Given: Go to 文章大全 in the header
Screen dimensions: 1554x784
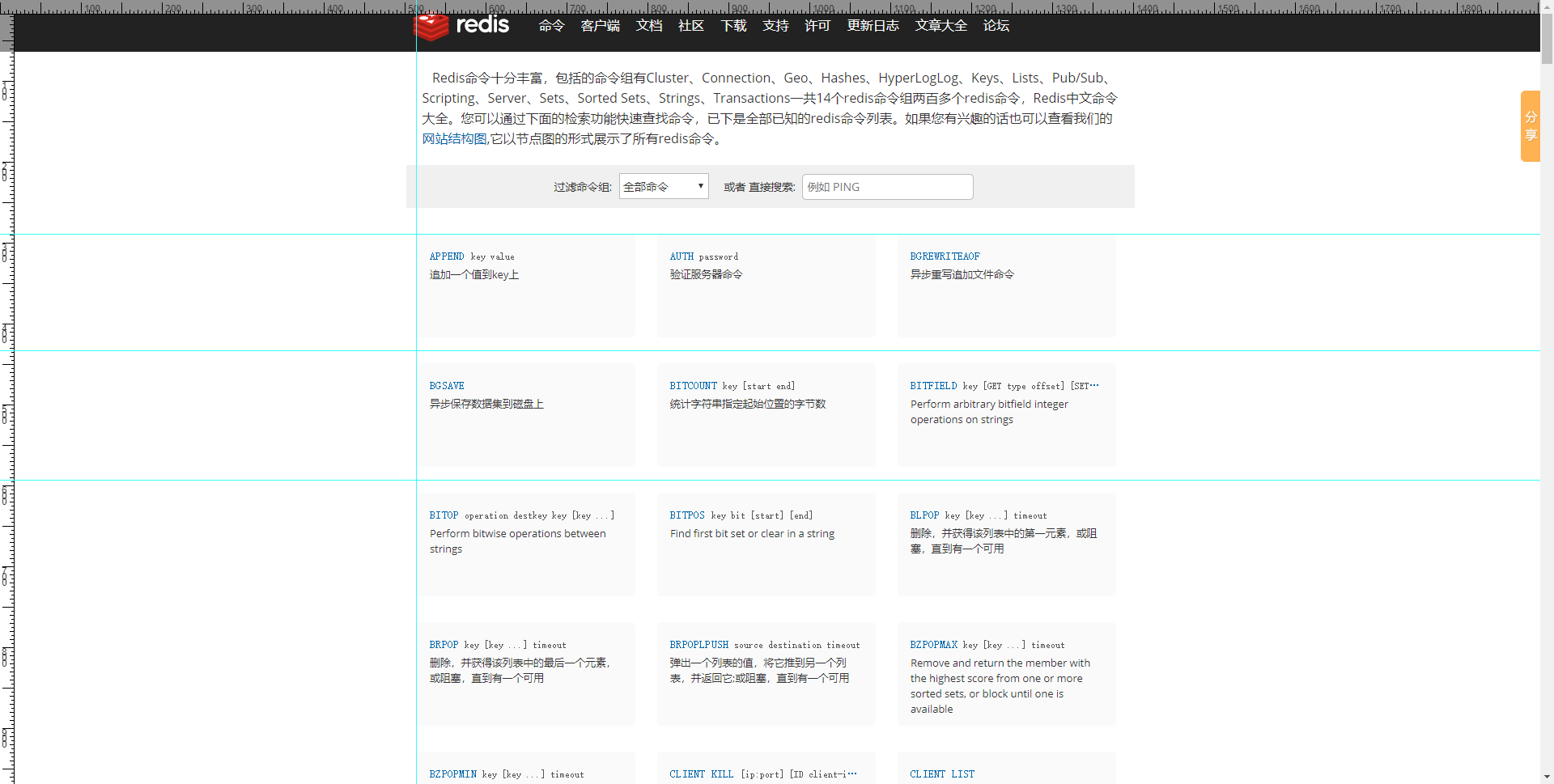Looking at the screenshot, I should (x=941, y=26).
